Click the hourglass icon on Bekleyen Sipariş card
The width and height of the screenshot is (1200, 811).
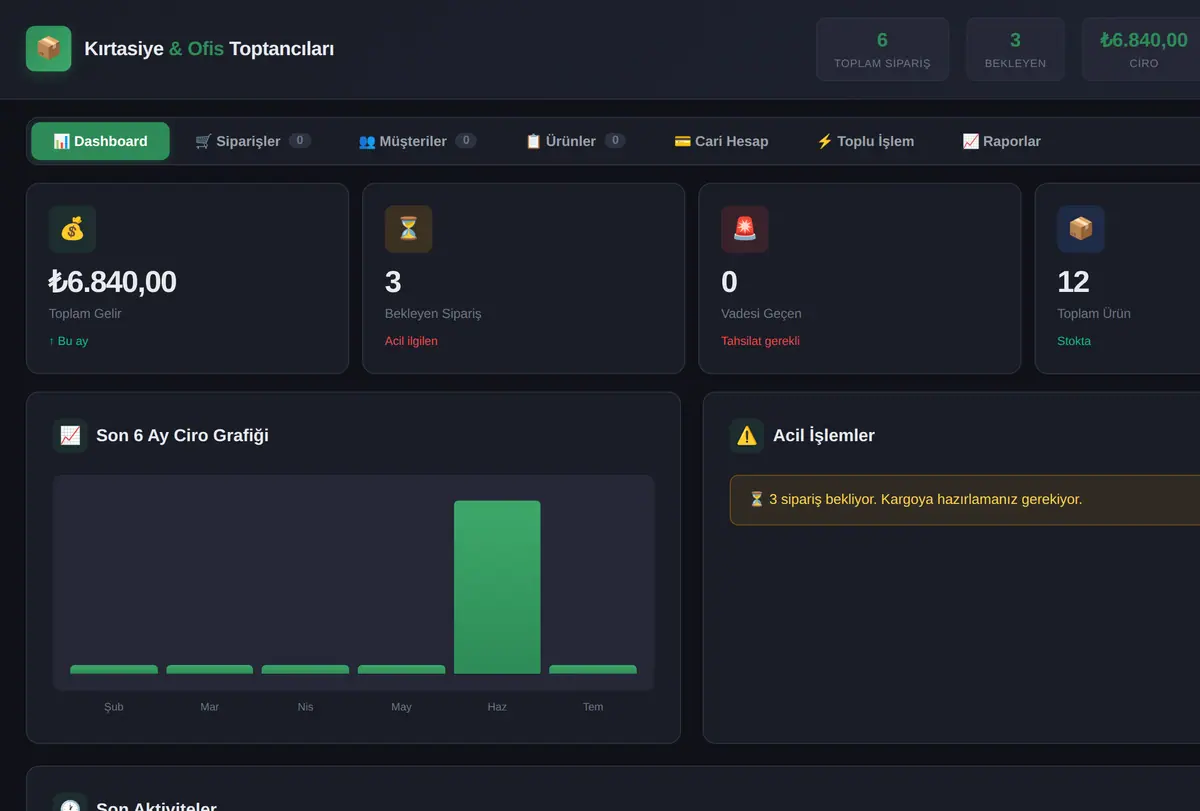point(408,229)
